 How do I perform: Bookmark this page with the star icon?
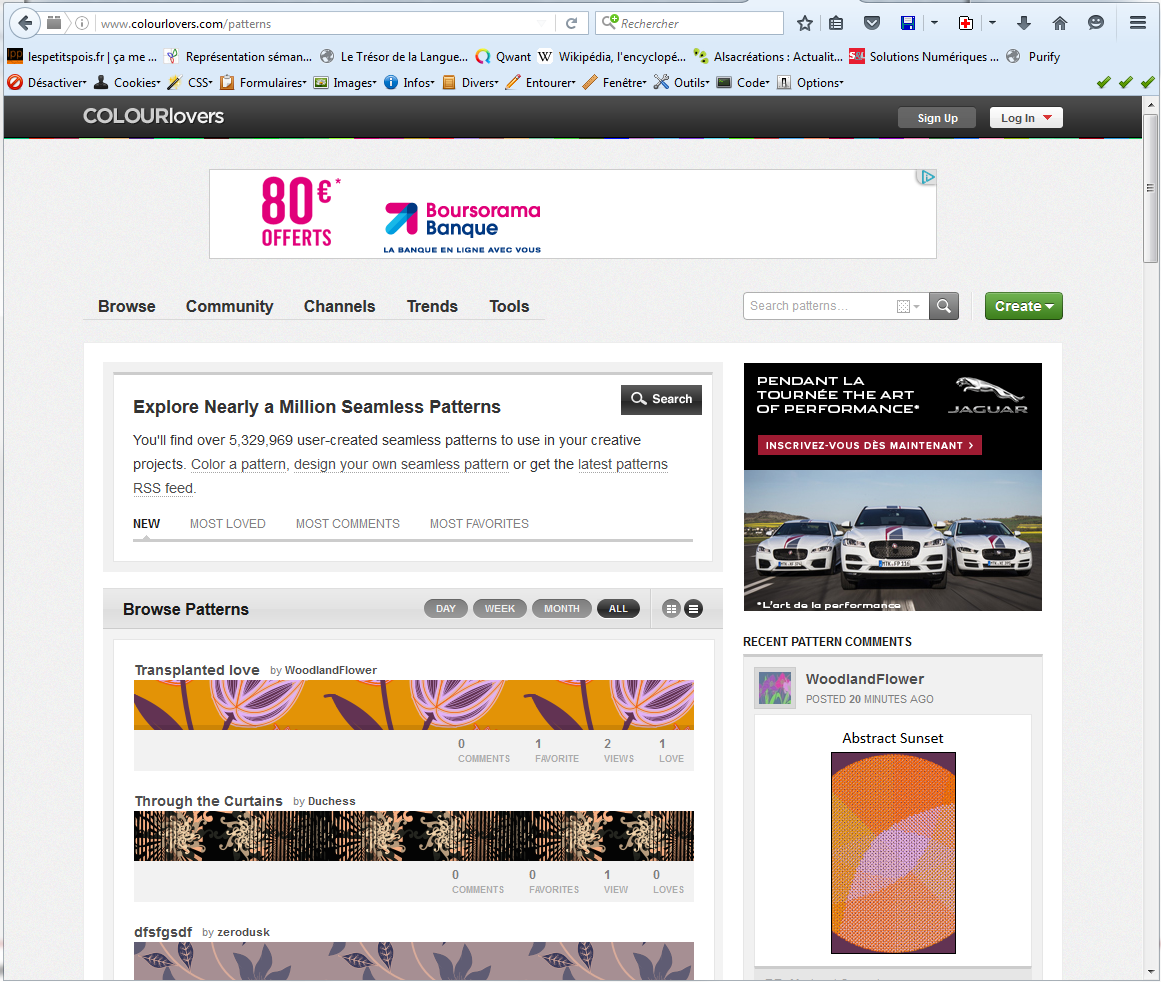(x=805, y=23)
